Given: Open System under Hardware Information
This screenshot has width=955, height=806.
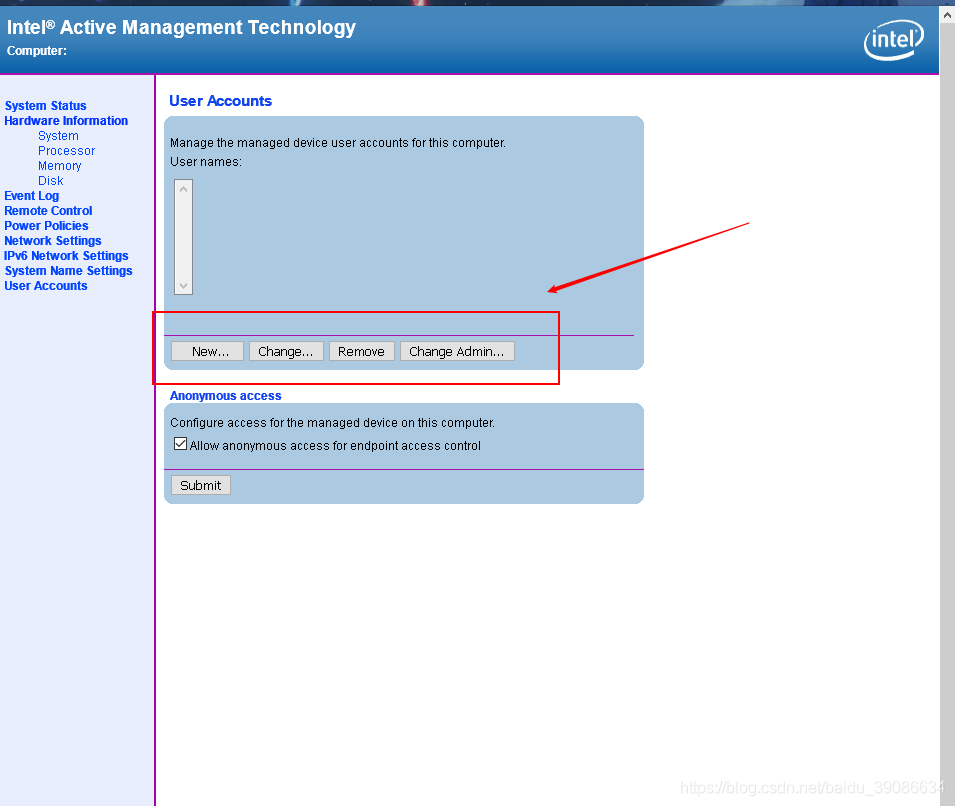Looking at the screenshot, I should click(58, 135).
